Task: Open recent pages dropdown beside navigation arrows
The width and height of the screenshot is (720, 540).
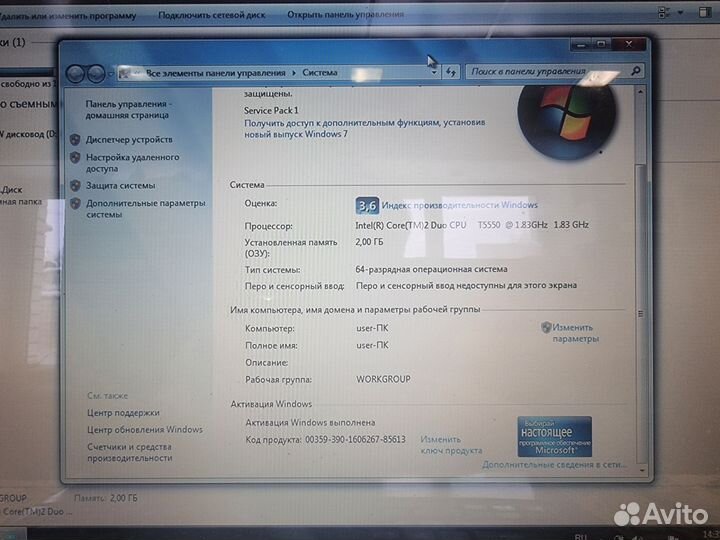Action: tap(110, 74)
